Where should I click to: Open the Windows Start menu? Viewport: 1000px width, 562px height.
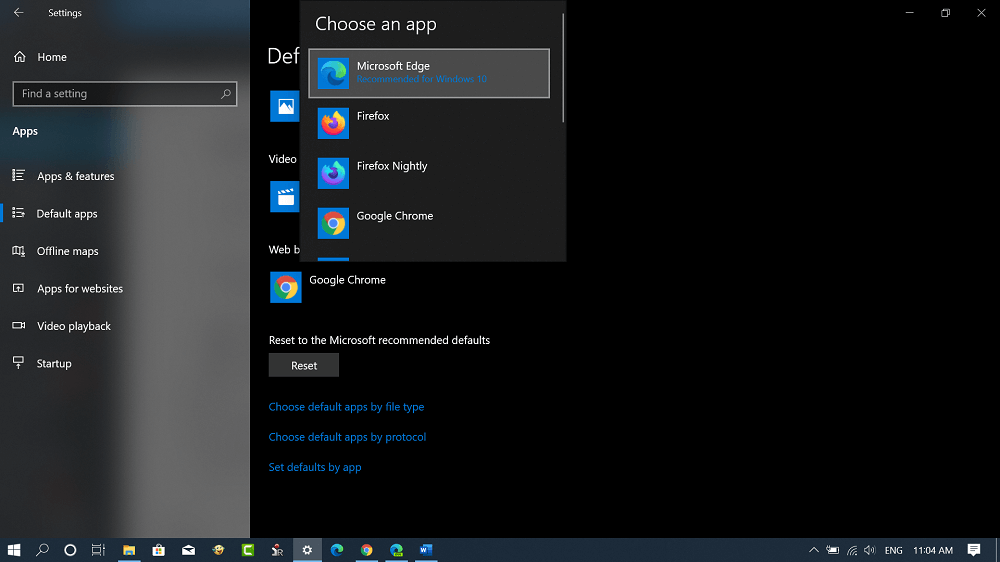(14, 550)
